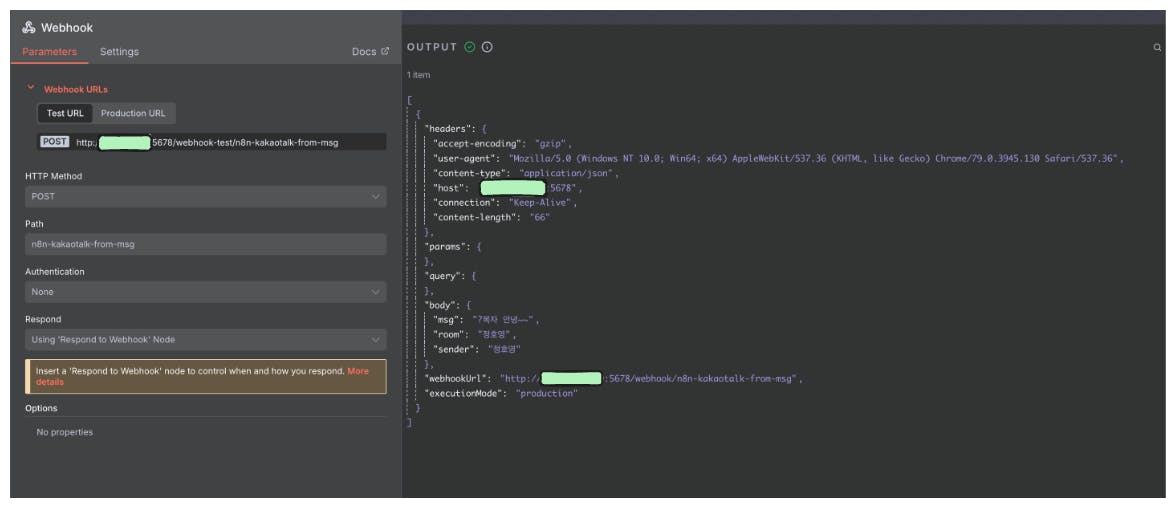Image resolution: width=1175 pixels, height=508 pixels.
Task: Click the "sender" key in body
Action: click(x=456, y=349)
